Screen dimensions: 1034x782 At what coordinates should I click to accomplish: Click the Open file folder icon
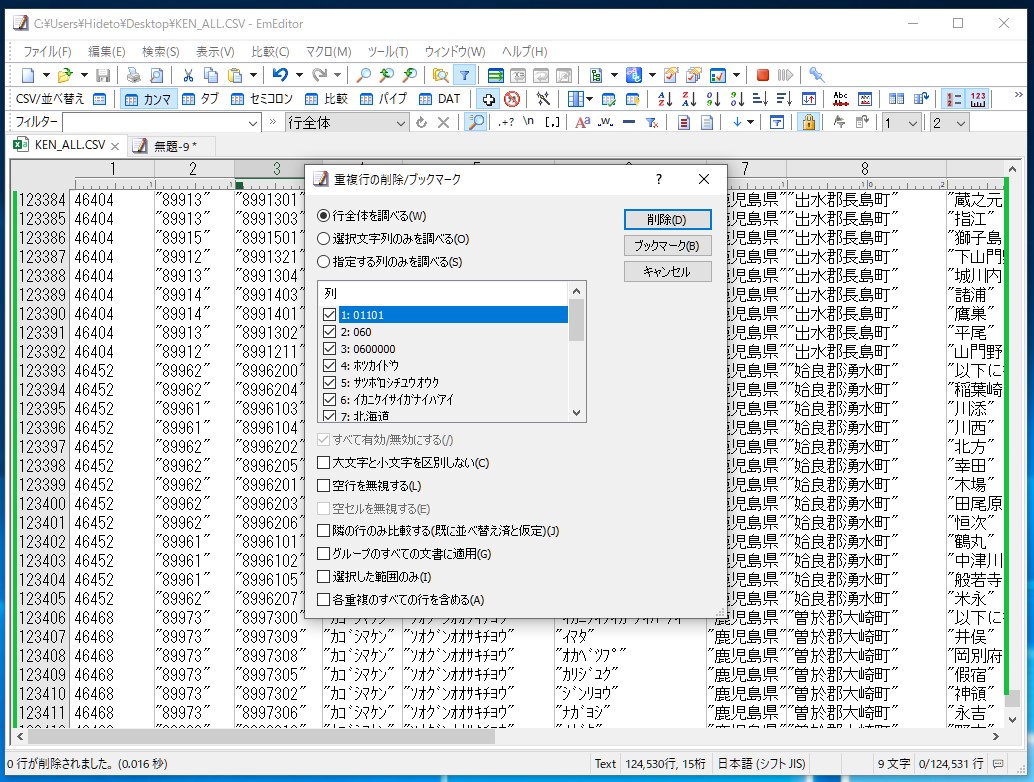tap(65, 75)
